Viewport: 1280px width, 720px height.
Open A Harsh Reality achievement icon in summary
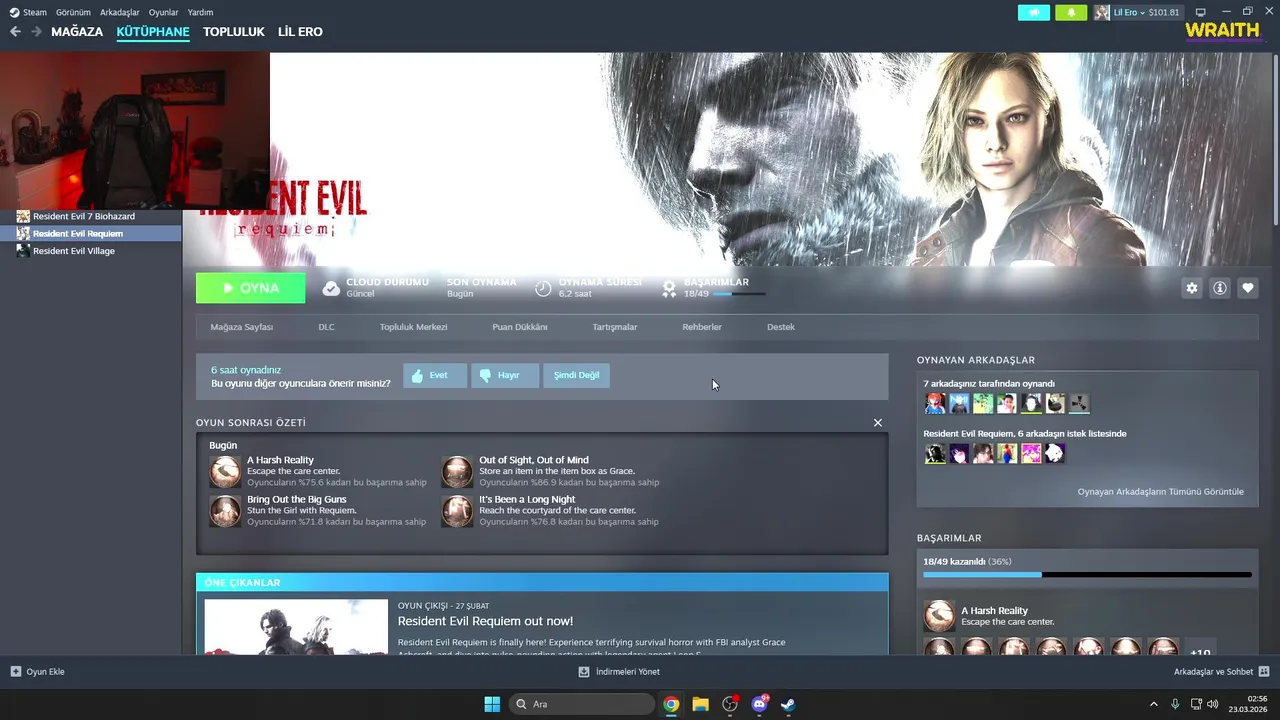click(x=225, y=472)
